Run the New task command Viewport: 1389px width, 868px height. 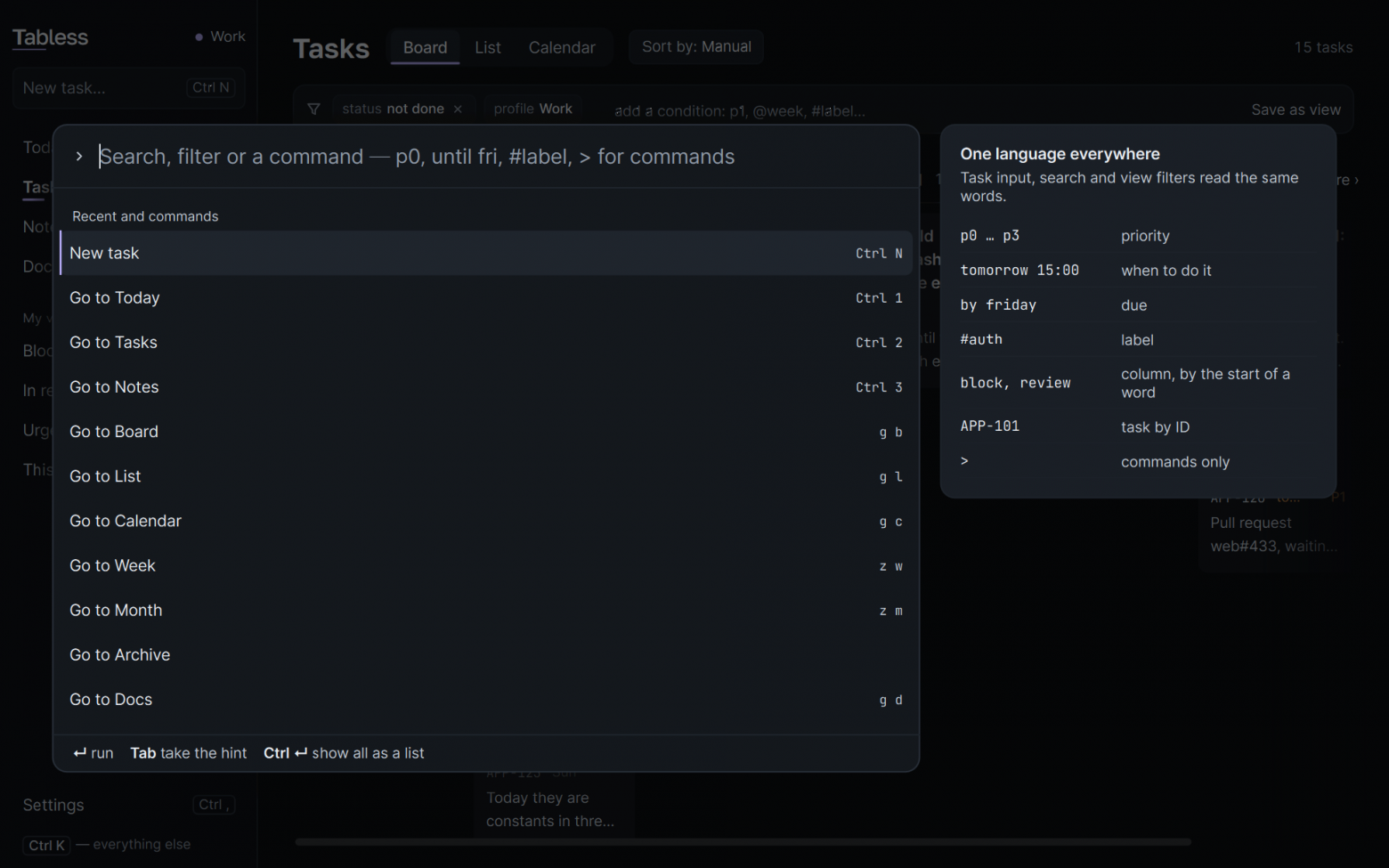pos(486,253)
